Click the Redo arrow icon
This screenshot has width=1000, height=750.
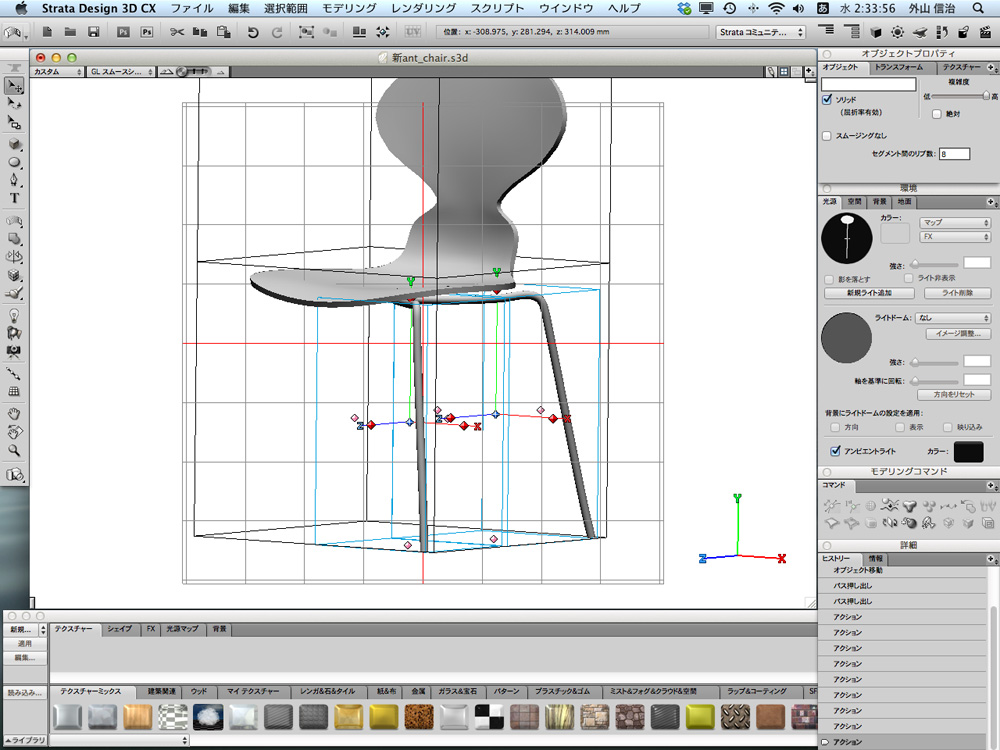(x=277, y=32)
